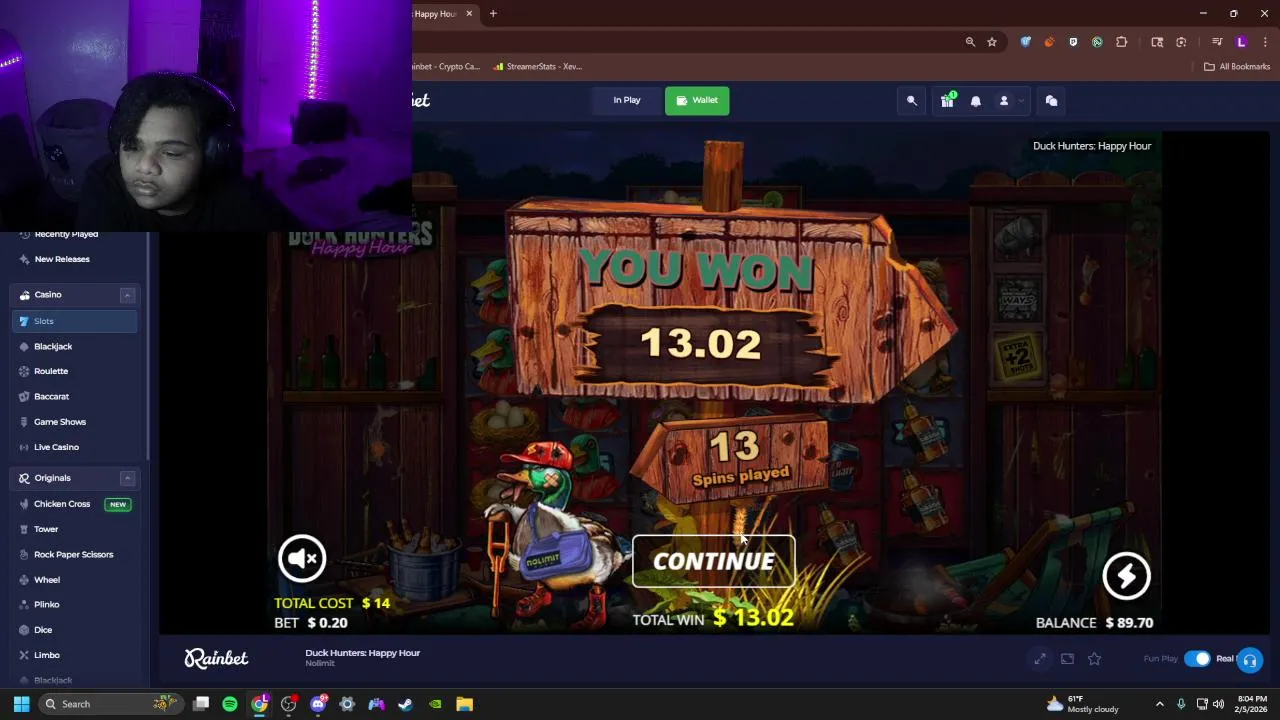The width and height of the screenshot is (1280, 720).
Task: Collapse the Originals section arrow
Action: click(127, 478)
